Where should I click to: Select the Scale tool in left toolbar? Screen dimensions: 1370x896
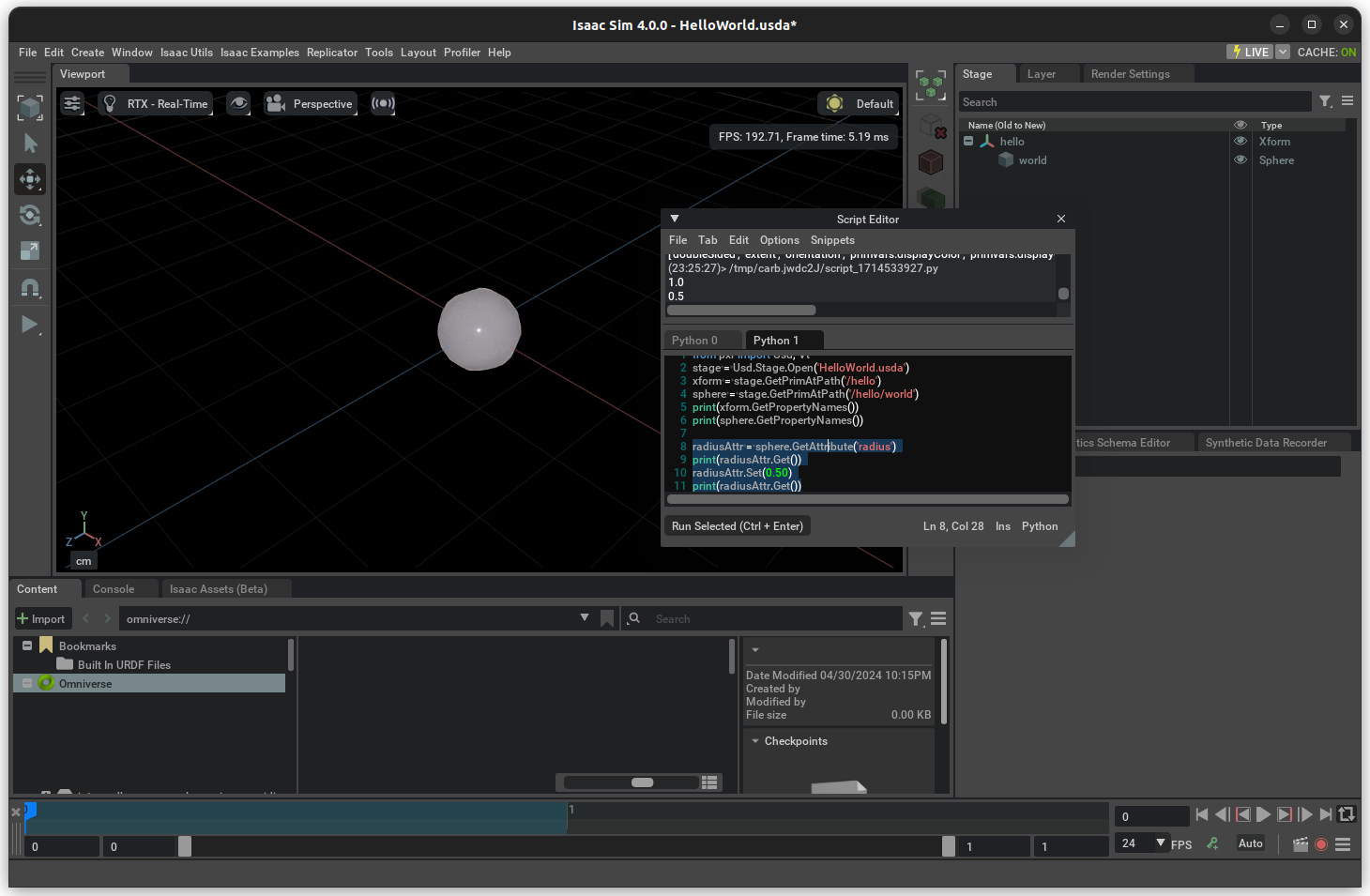click(x=30, y=251)
